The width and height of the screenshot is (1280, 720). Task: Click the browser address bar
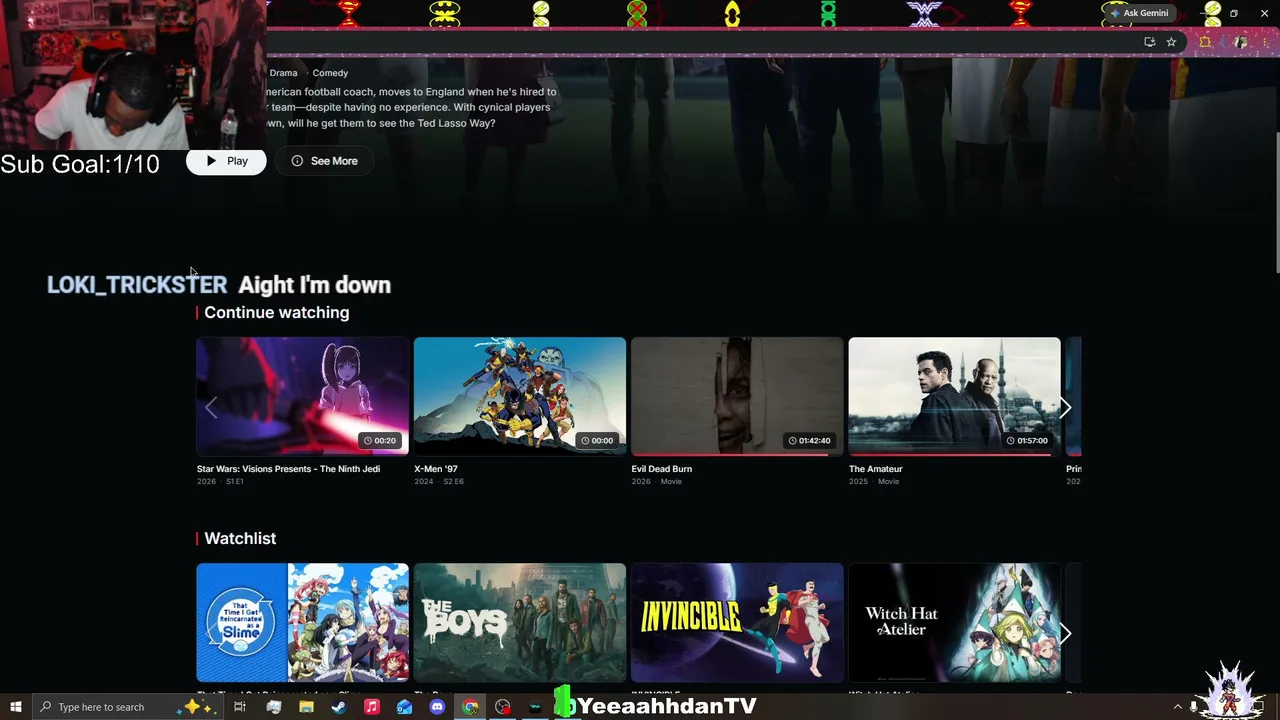click(725, 42)
